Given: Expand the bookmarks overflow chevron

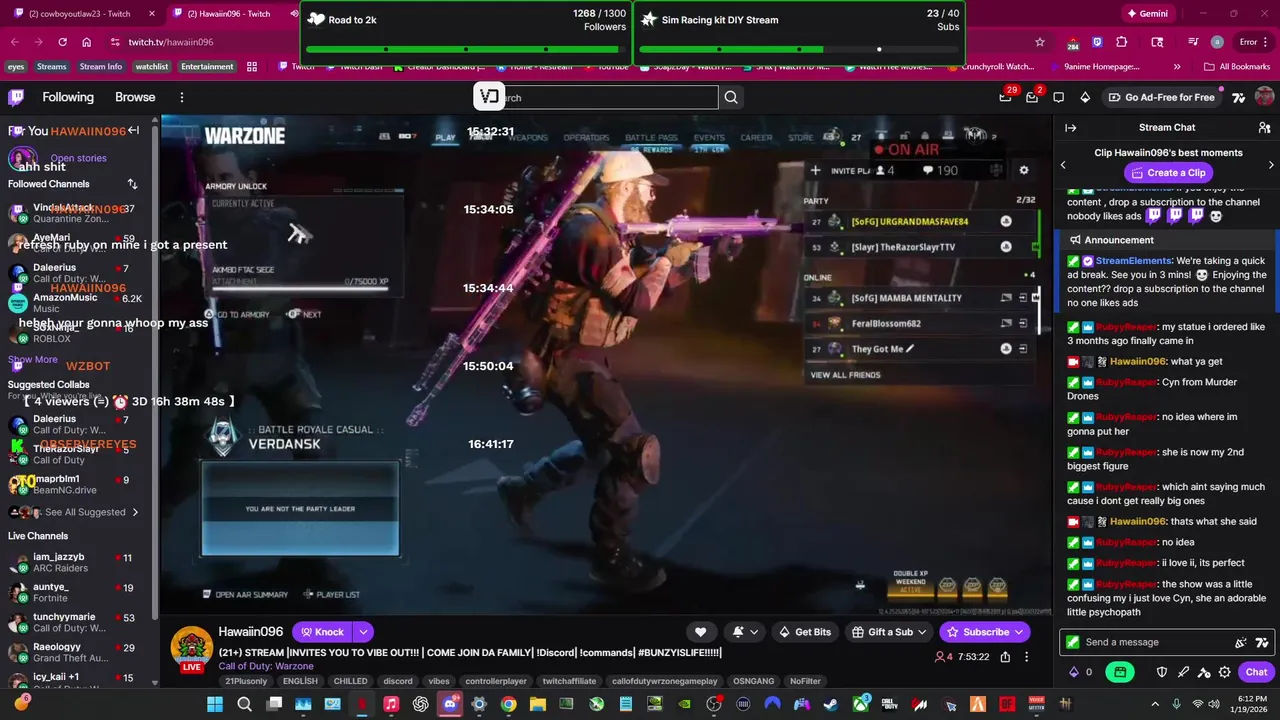Looking at the screenshot, I should point(1176,67).
